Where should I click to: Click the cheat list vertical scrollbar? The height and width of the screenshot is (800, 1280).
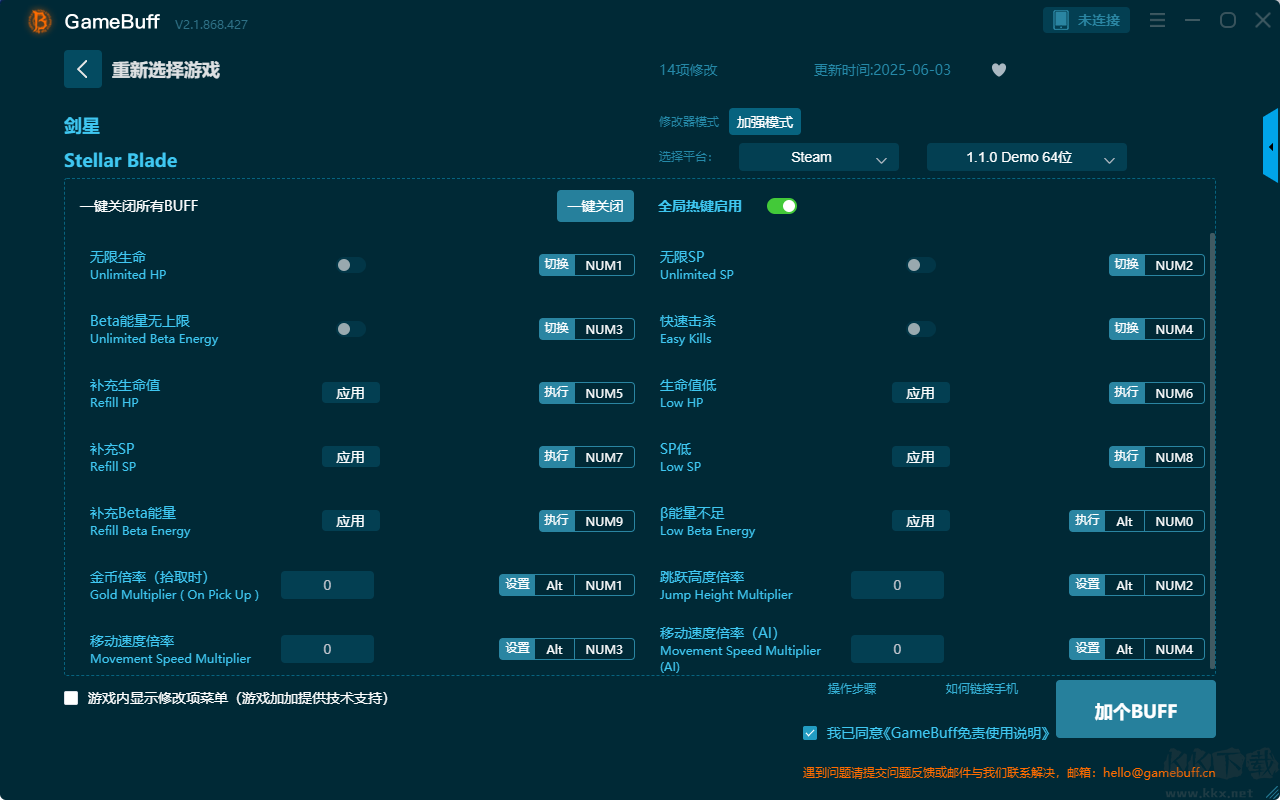pyautogui.click(x=1213, y=450)
